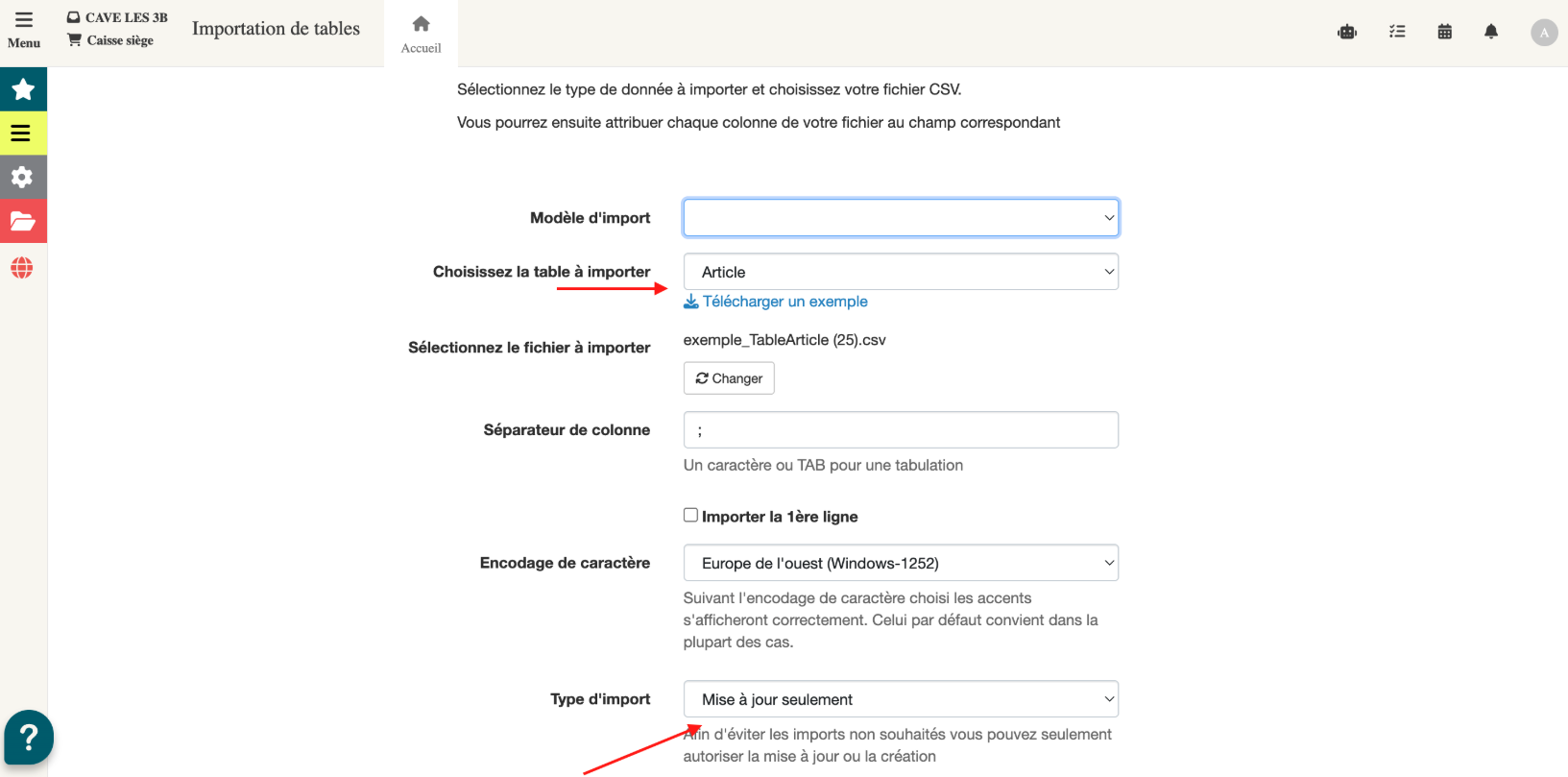1568x777 pixels.
Task: Expand the 'Modèle d'import' dropdown
Action: pos(901,218)
